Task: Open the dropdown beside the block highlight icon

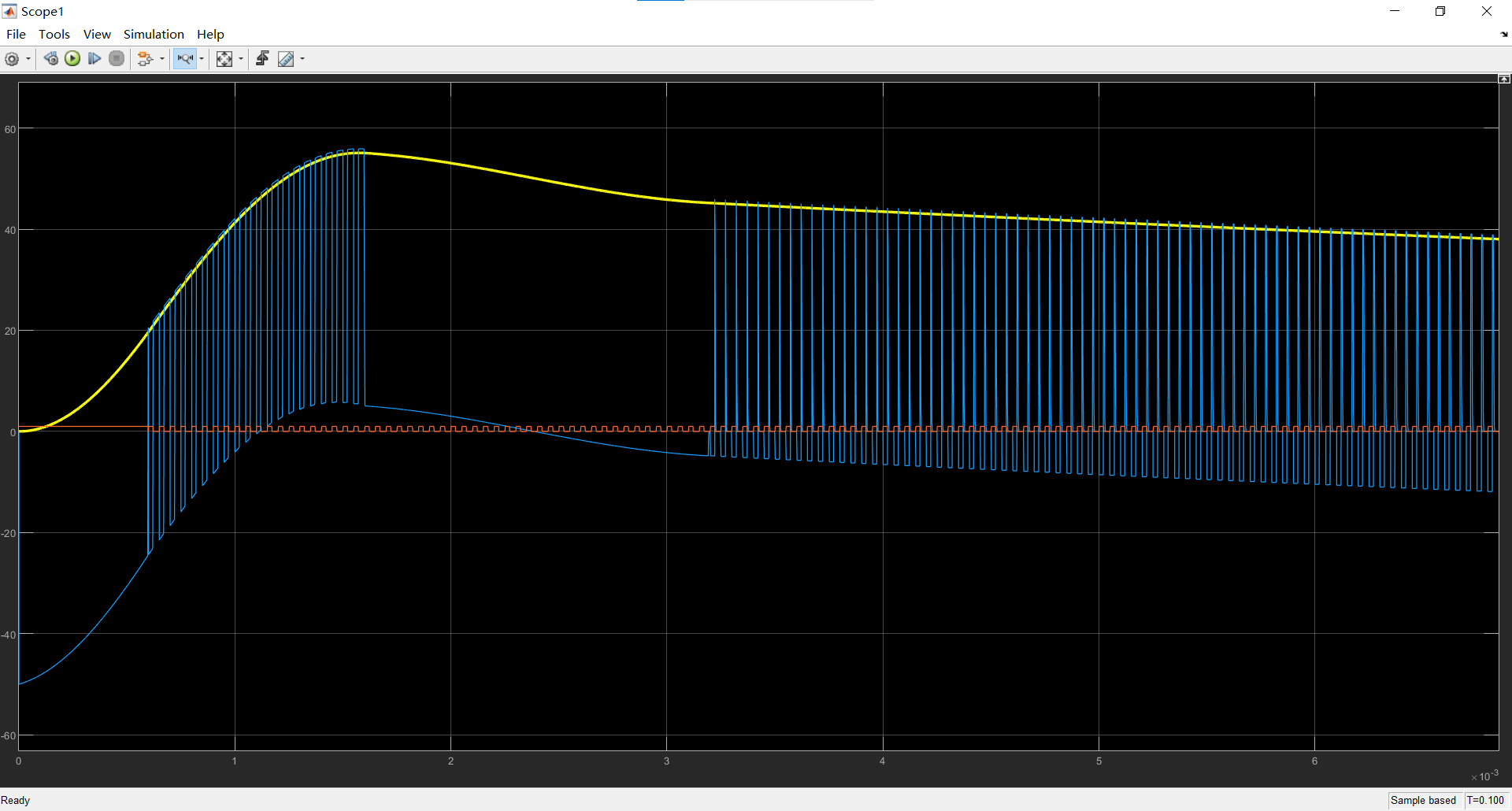Action: (162, 59)
